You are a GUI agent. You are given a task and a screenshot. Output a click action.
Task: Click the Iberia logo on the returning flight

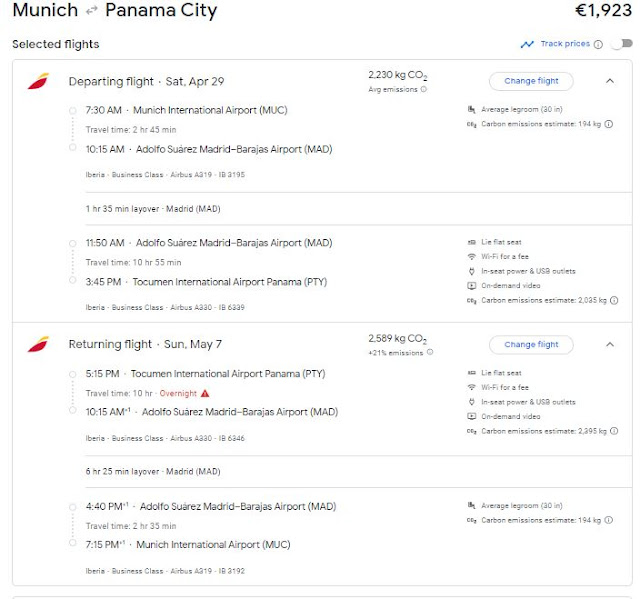coord(38,345)
